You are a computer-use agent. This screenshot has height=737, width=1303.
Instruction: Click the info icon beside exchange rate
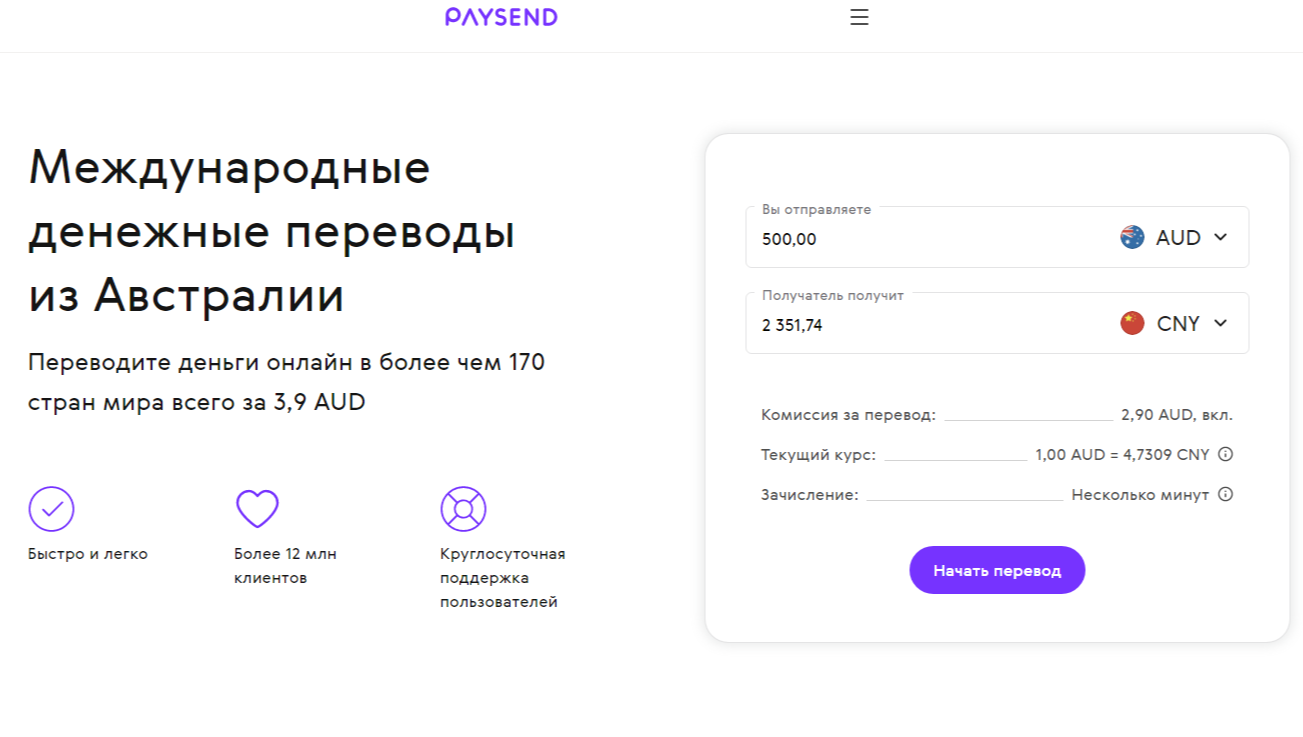(x=1226, y=454)
